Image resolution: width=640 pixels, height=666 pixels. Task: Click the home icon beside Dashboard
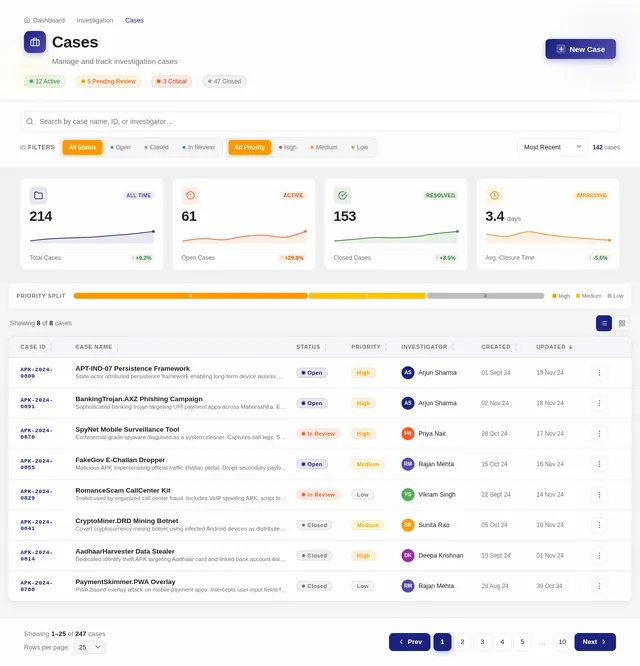tap(27, 20)
